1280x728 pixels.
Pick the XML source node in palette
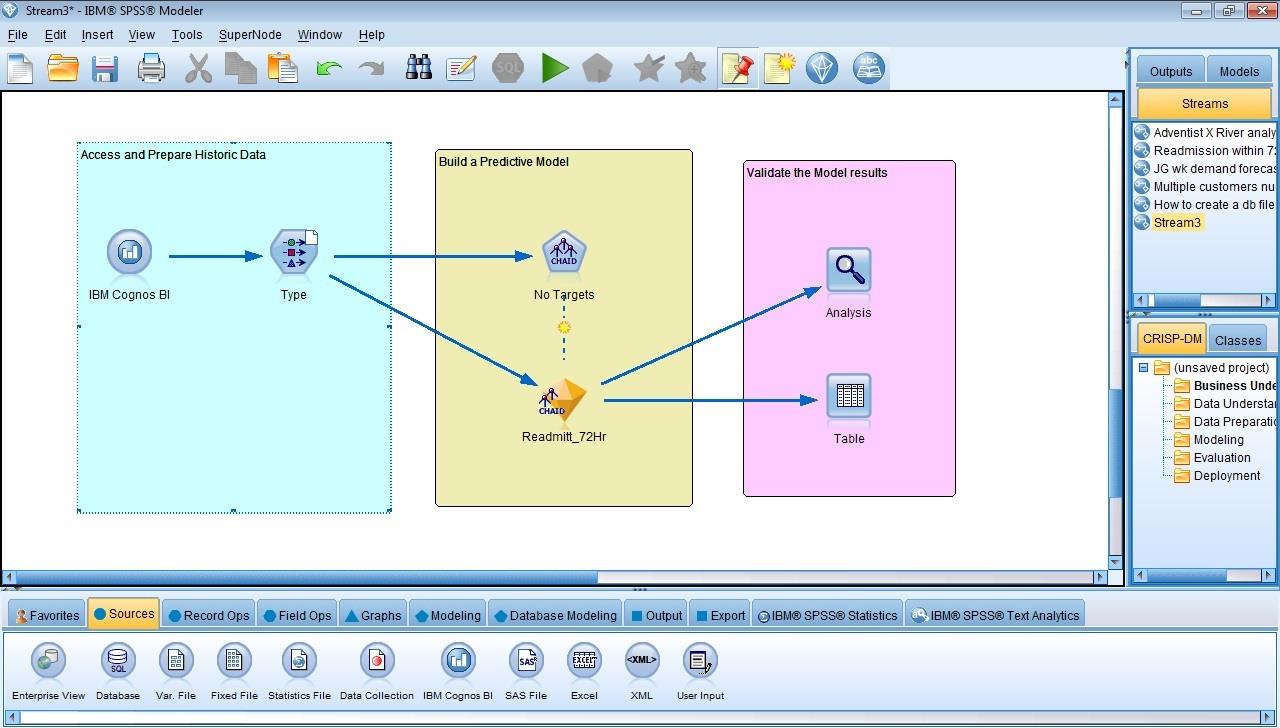point(642,661)
